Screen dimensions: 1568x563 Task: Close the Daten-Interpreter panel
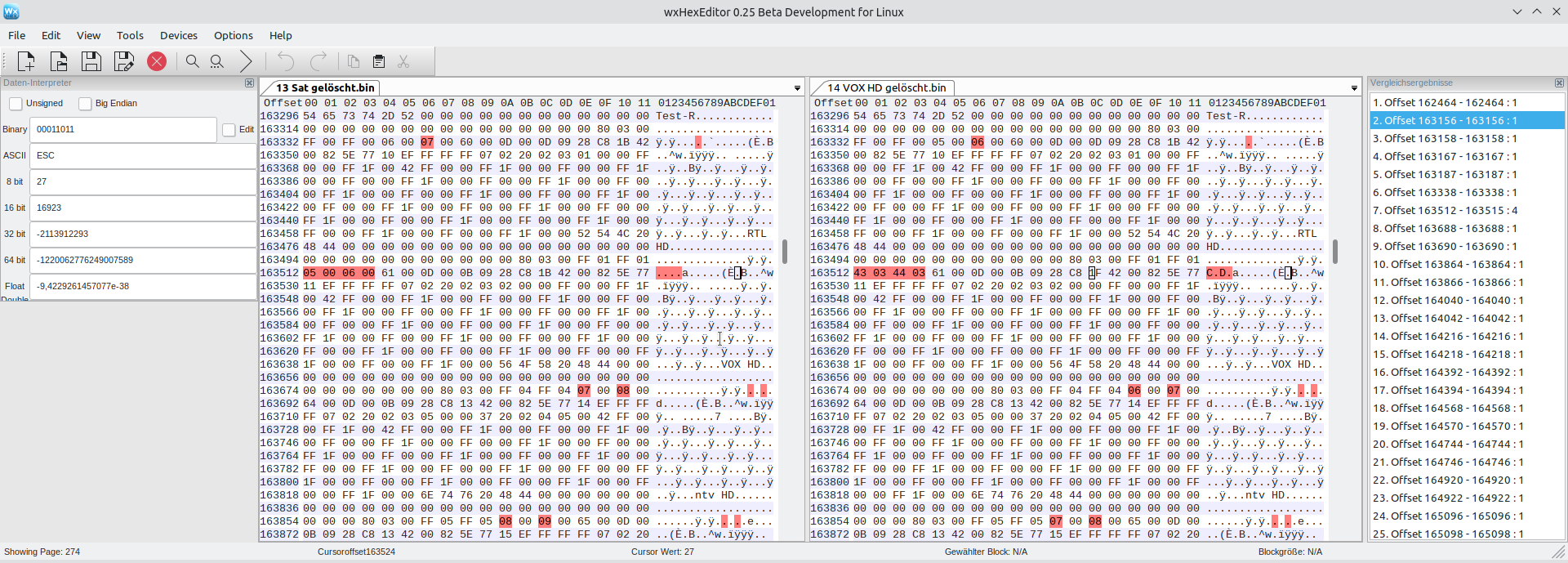click(249, 83)
